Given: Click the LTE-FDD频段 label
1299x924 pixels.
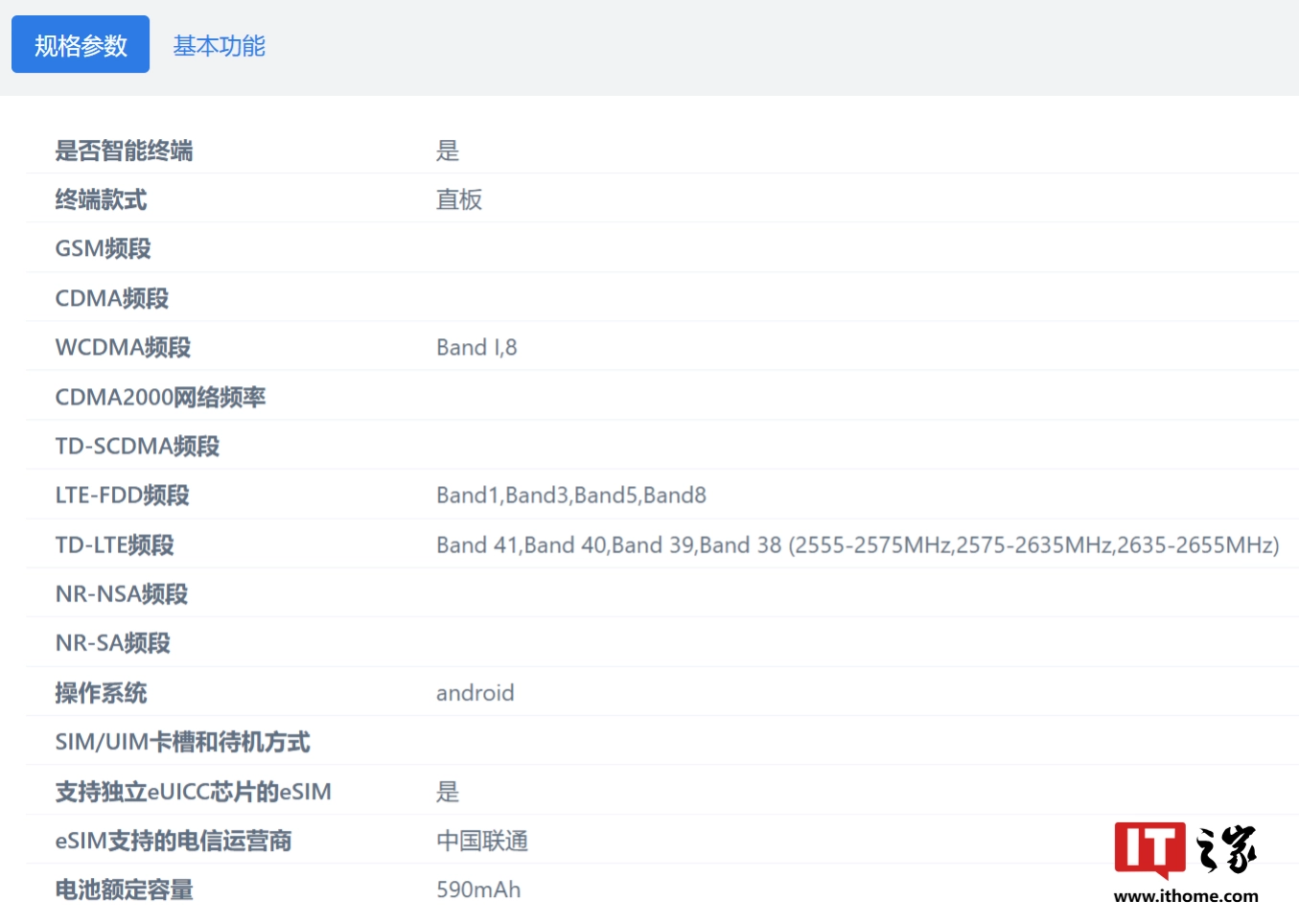Looking at the screenshot, I should (x=122, y=495).
